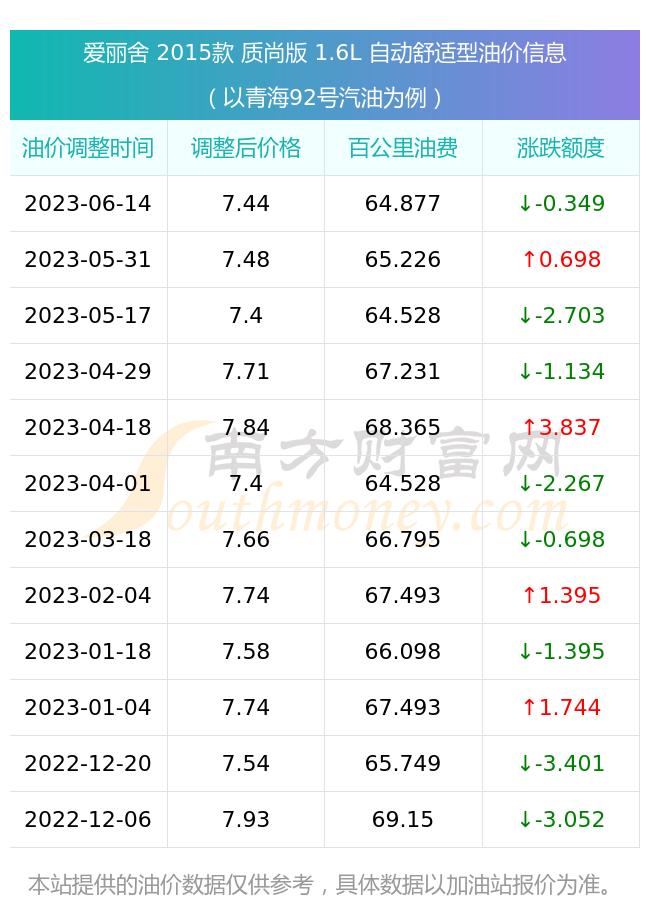Click the down arrow next to -2.703
Viewport: 650px width, 911px height.
click(x=525, y=315)
